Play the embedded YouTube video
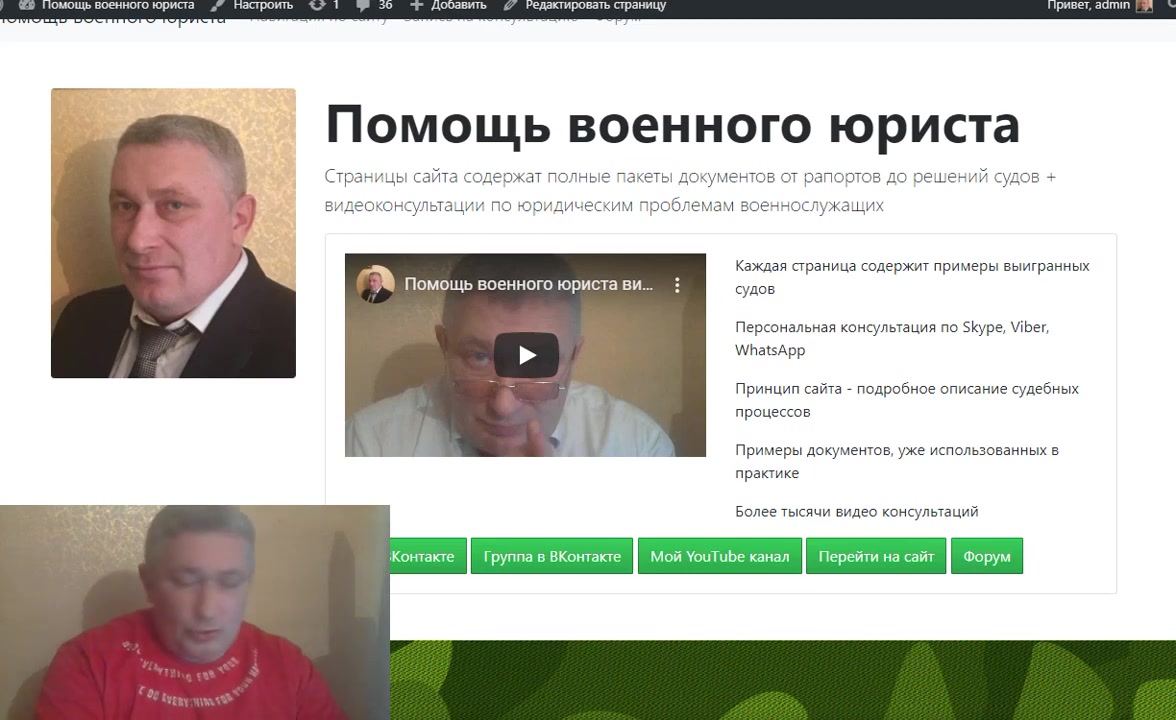 (x=526, y=355)
